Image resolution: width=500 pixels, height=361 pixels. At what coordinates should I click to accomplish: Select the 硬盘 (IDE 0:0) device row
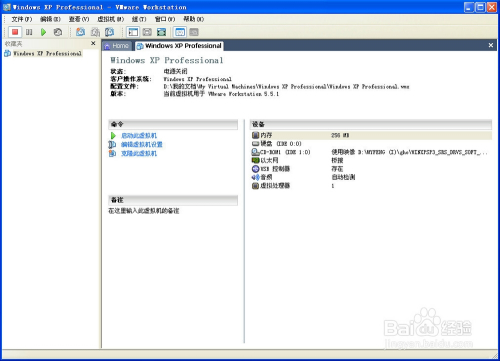pyautogui.click(x=371, y=144)
